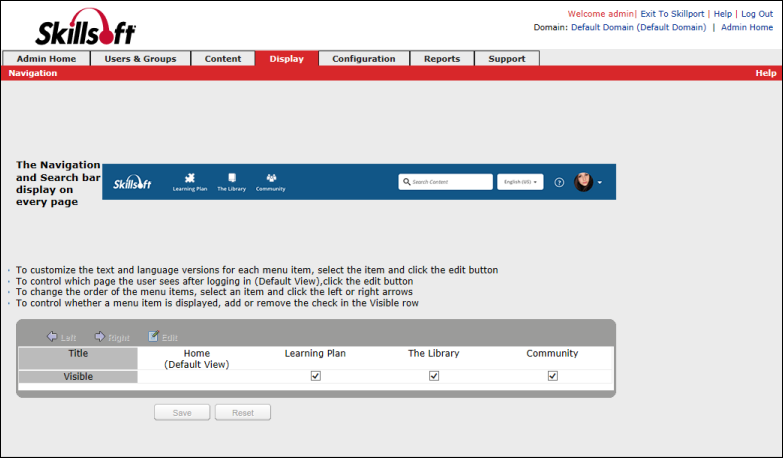This screenshot has height=458, width=783.
Task: Click the Admin Home link in header
Action: click(x=747, y=27)
